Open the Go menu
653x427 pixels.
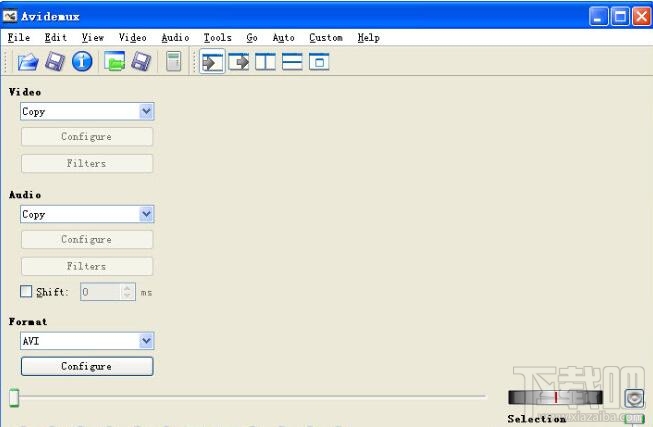(x=252, y=37)
